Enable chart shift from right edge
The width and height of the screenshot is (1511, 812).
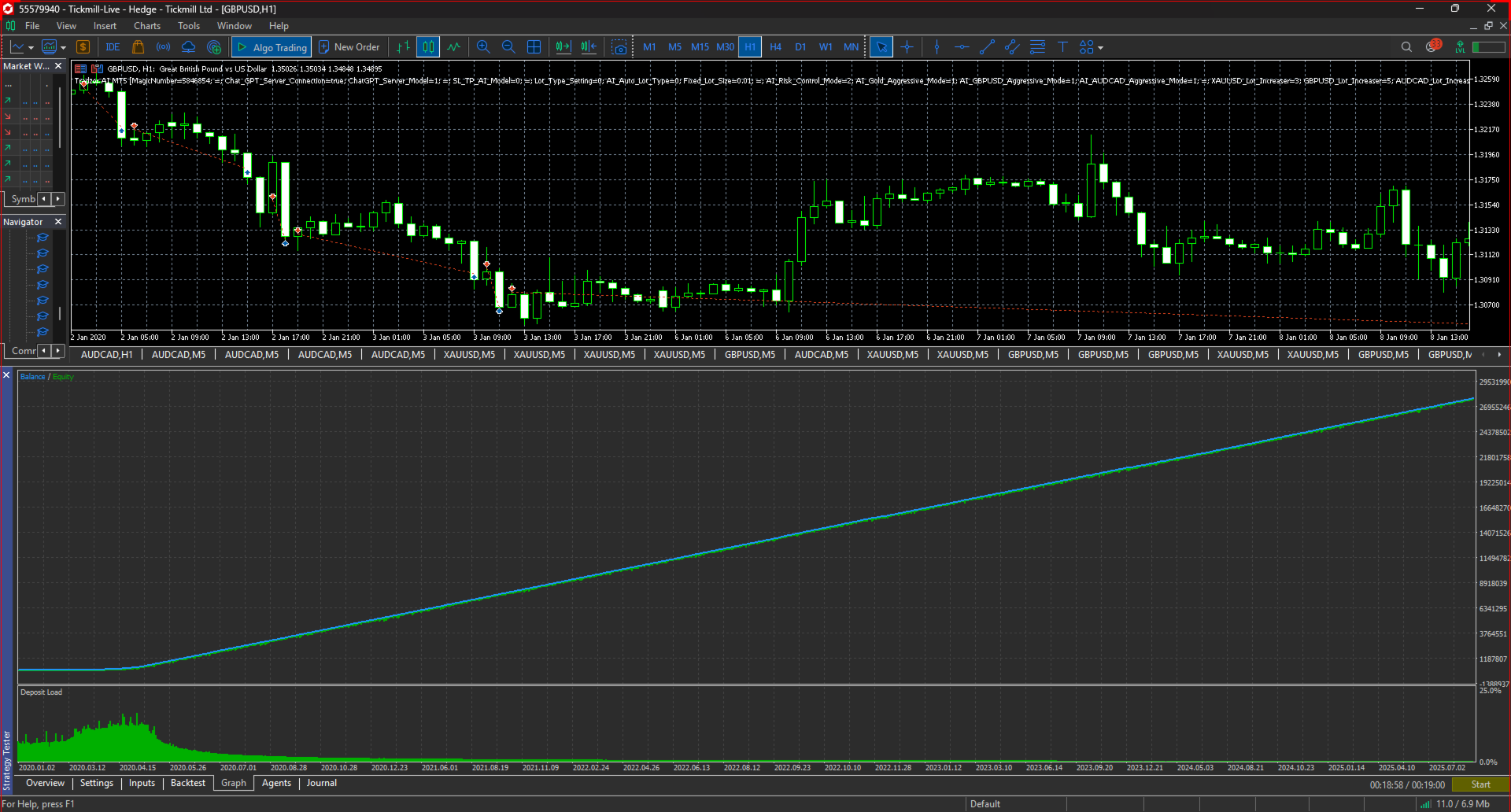589,47
